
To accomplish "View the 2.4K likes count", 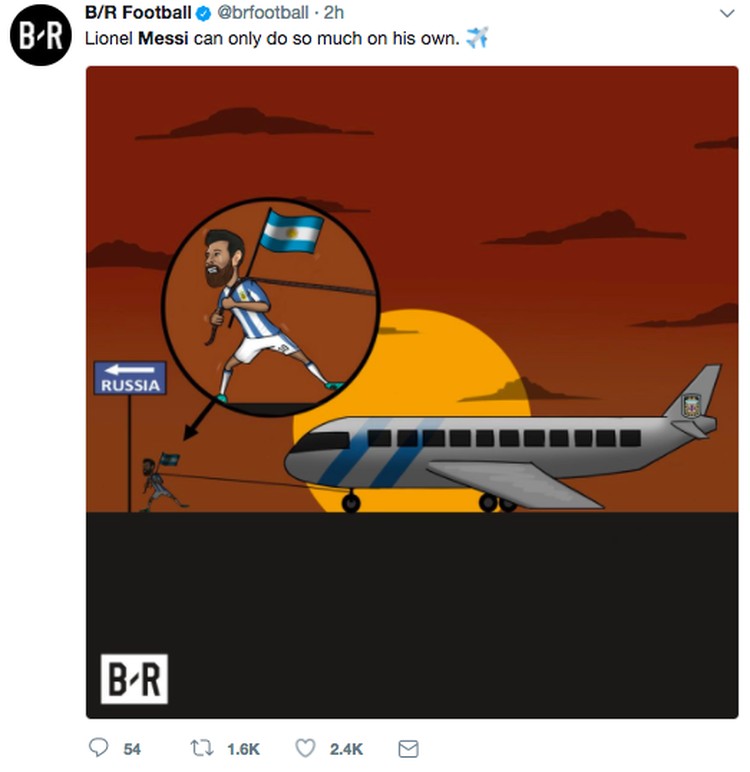I will tap(346, 749).
